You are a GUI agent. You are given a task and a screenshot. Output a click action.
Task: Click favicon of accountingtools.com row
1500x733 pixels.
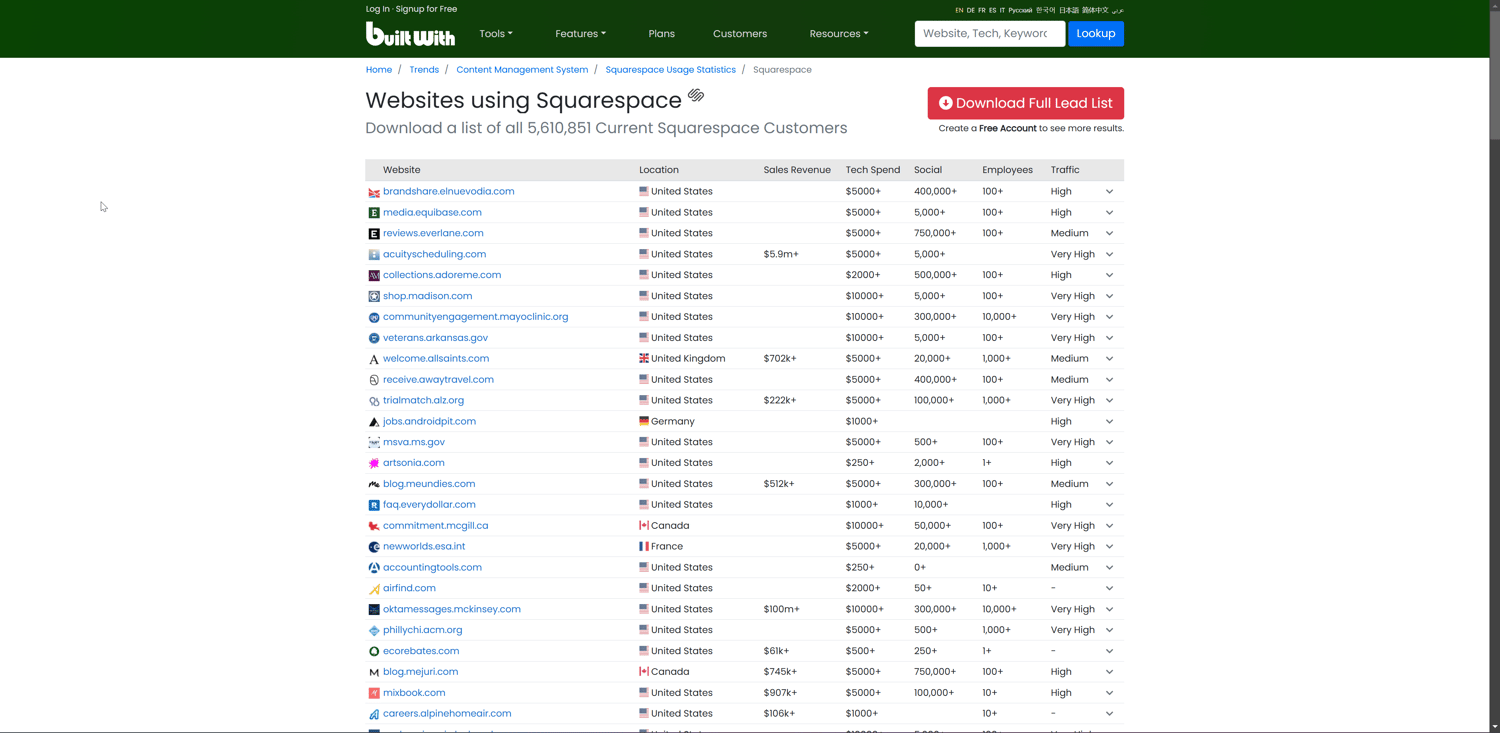374,568
